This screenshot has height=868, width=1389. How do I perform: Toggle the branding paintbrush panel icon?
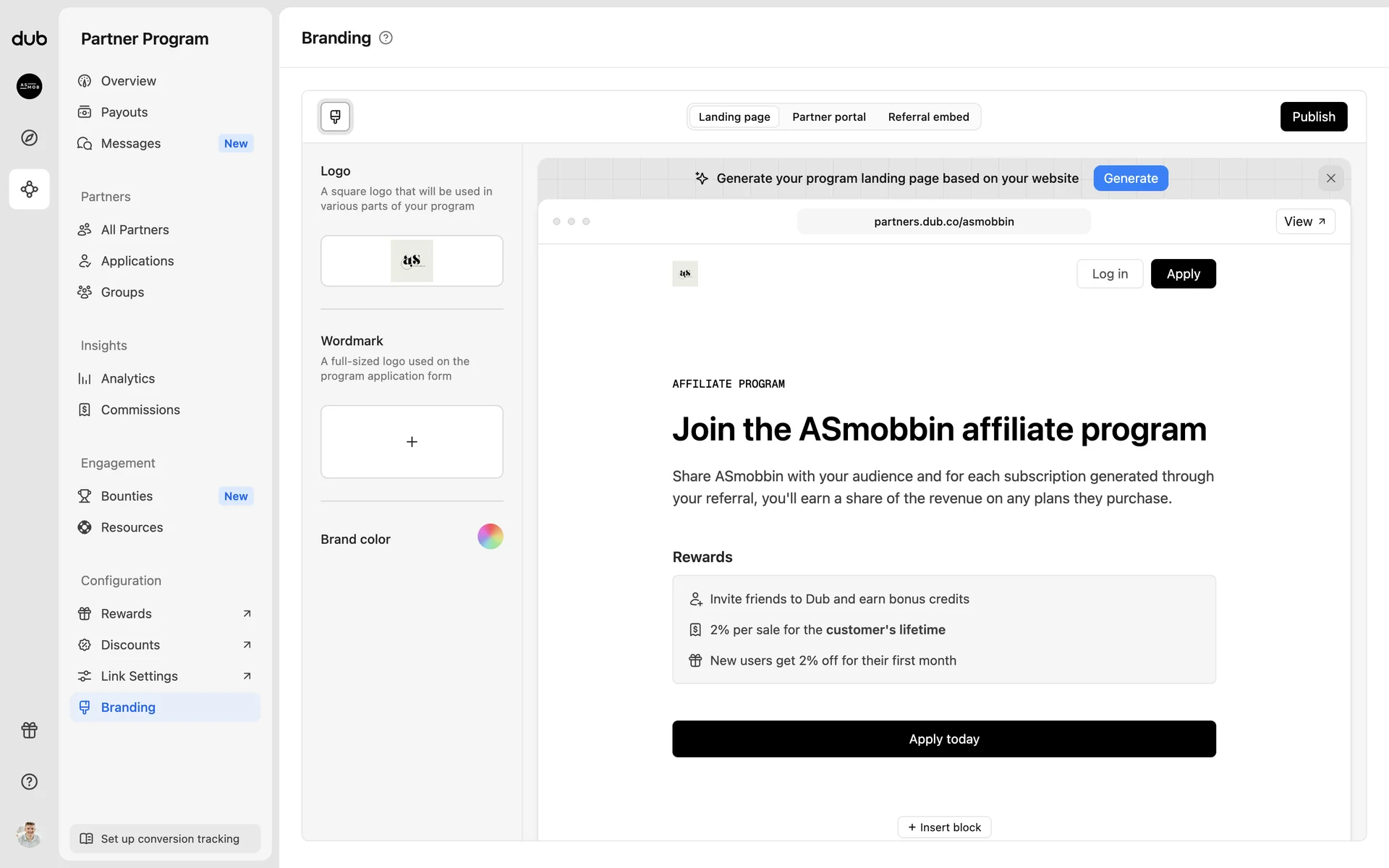tap(335, 116)
